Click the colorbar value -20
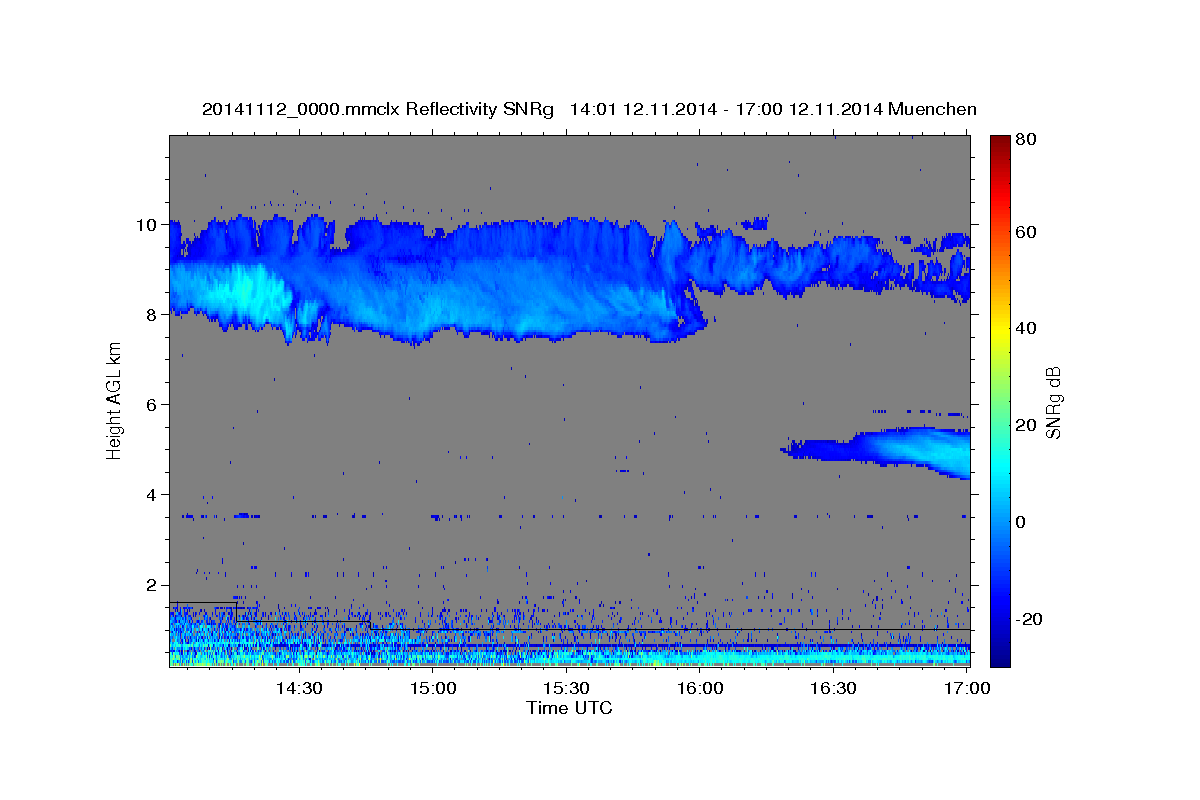 click(x=1027, y=619)
